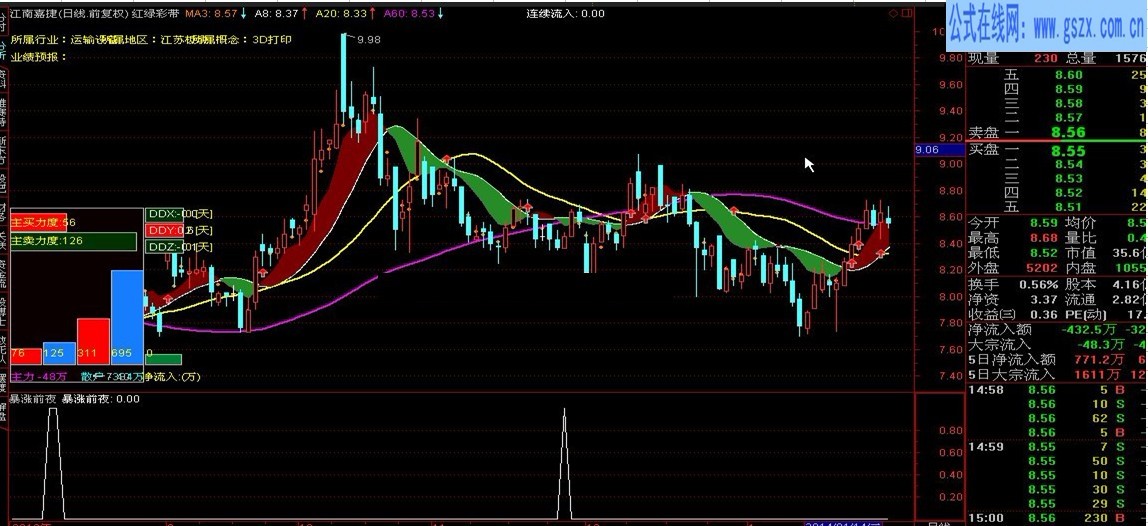Click the red 主买力度:56 bar
This screenshot has width=1148, height=526.
pos(38,222)
